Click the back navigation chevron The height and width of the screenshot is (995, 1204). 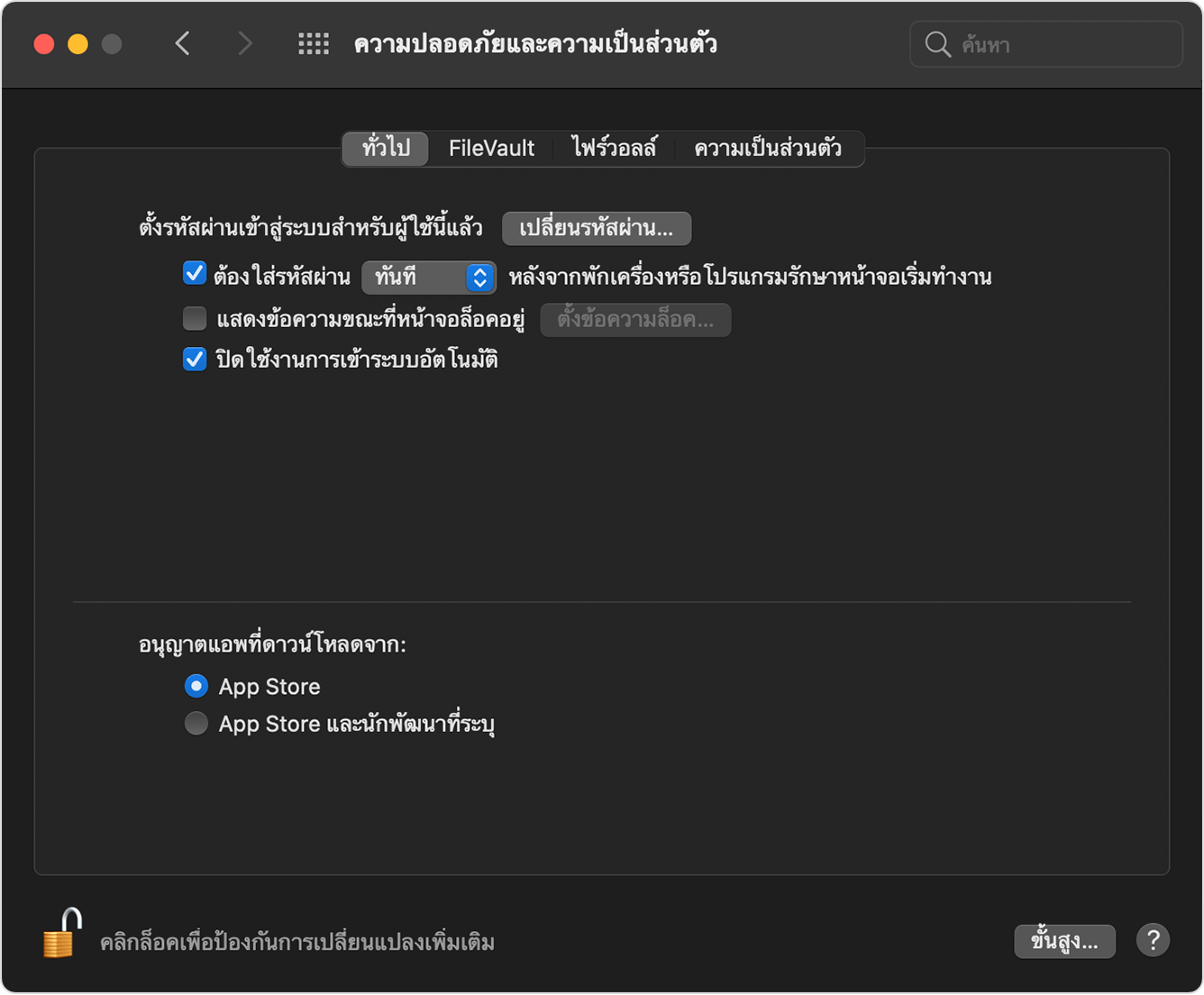[182, 43]
